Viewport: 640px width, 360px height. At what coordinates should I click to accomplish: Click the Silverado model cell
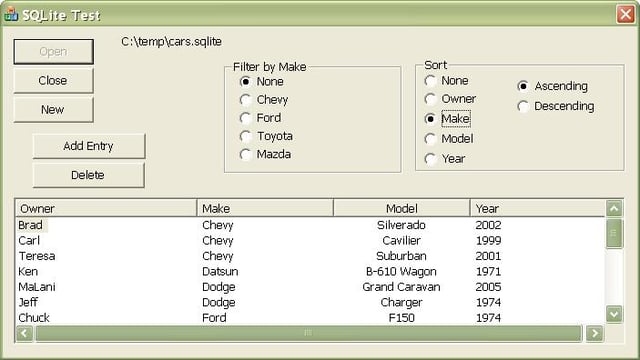coord(401,225)
